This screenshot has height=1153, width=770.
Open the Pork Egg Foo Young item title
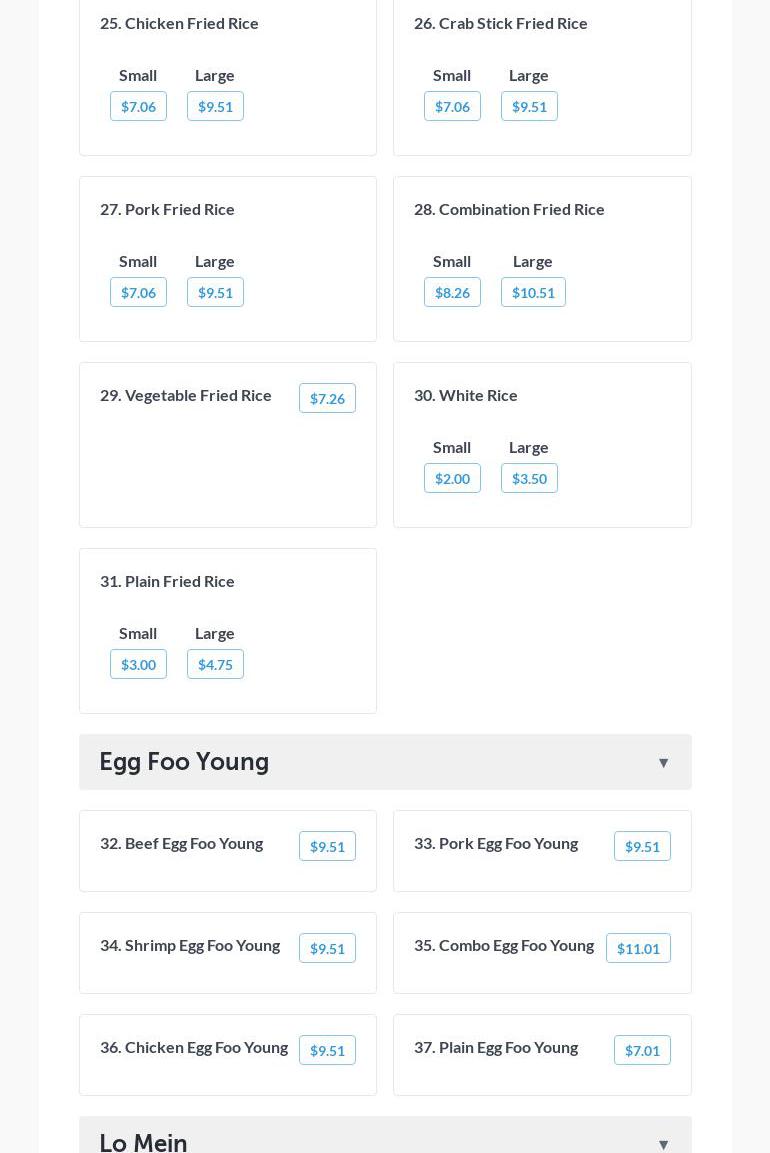[496, 843]
